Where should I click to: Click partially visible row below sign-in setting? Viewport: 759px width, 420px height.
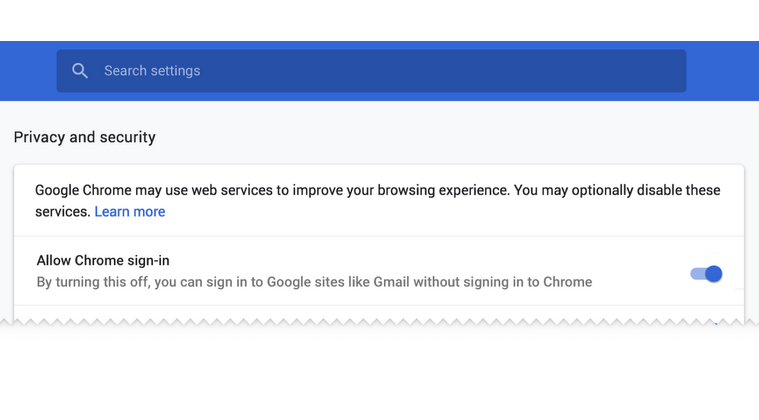(x=379, y=314)
